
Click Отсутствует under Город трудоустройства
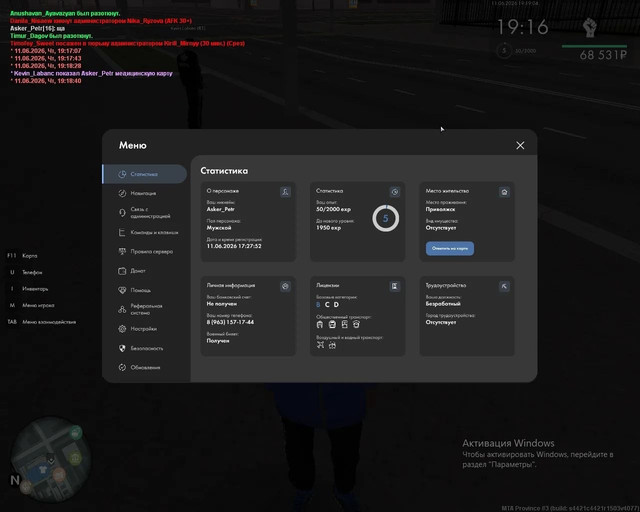click(441, 322)
